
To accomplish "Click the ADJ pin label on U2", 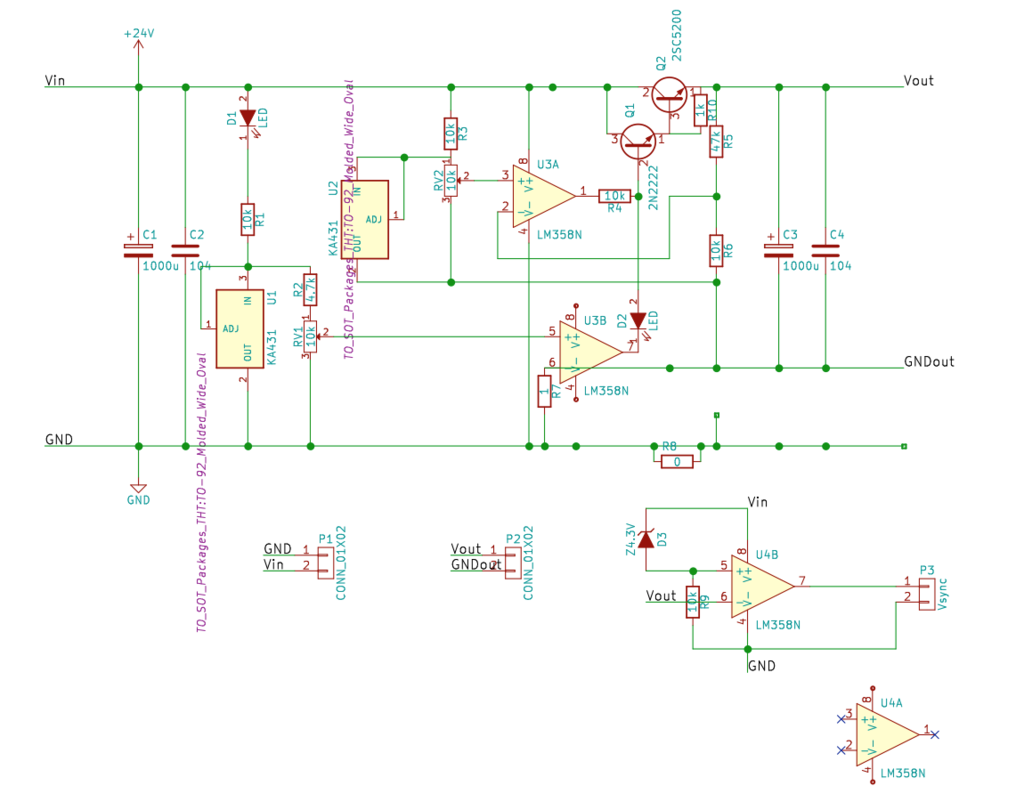I will [374, 219].
